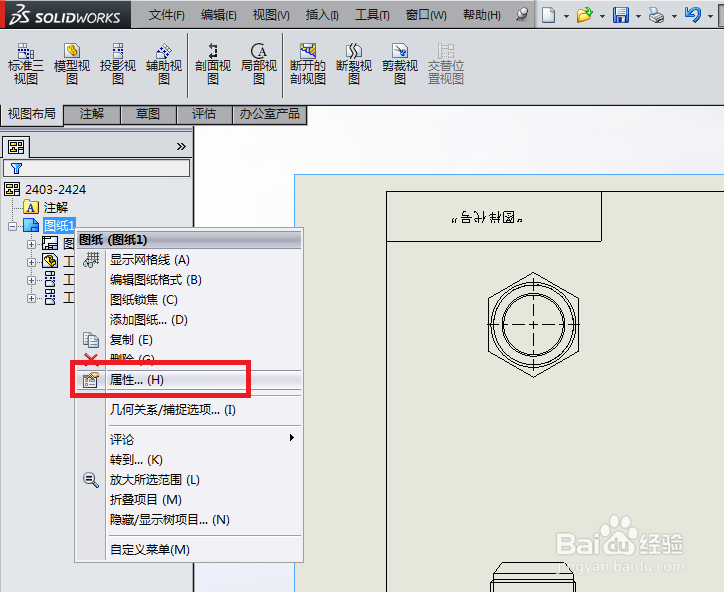The height and width of the screenshot is (592, 724).
Task: Open the 帮助(H) menu
Action: [x=482, y=15]
